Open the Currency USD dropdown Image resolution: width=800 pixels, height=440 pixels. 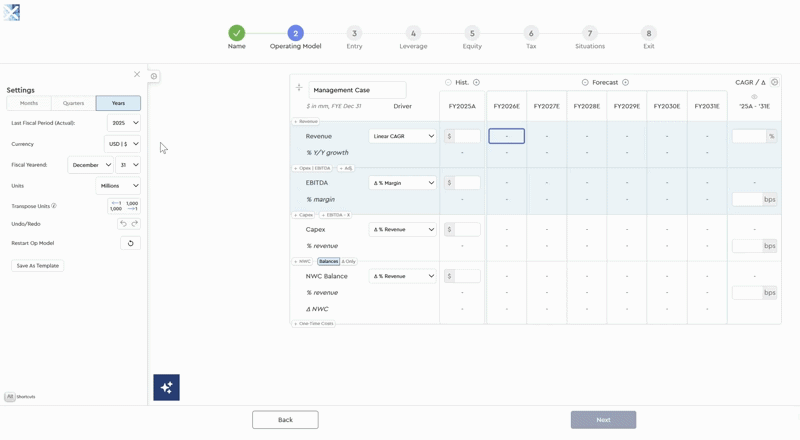coord(124,144)
